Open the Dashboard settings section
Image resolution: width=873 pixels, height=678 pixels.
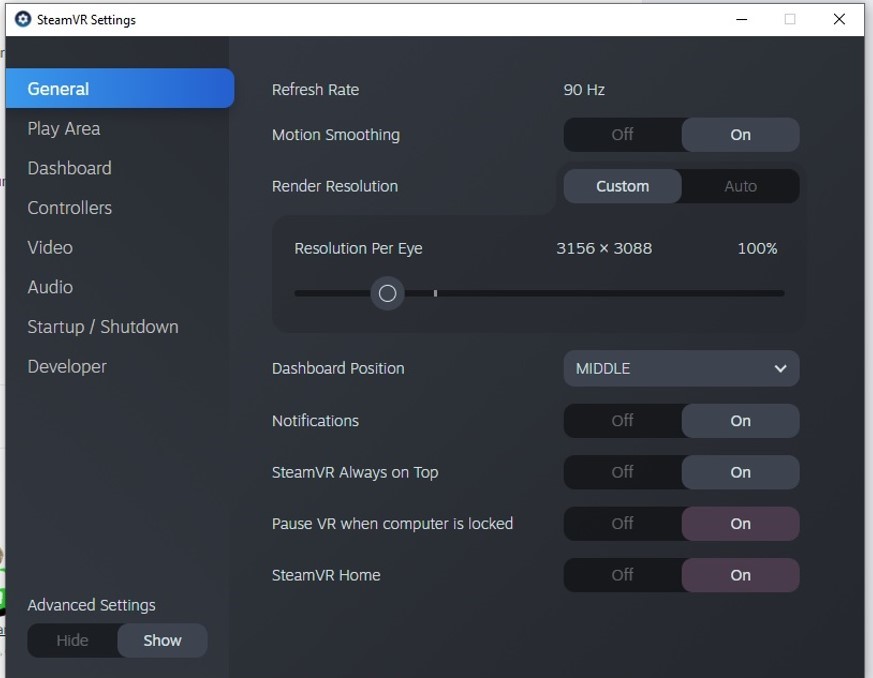[70, 168]
